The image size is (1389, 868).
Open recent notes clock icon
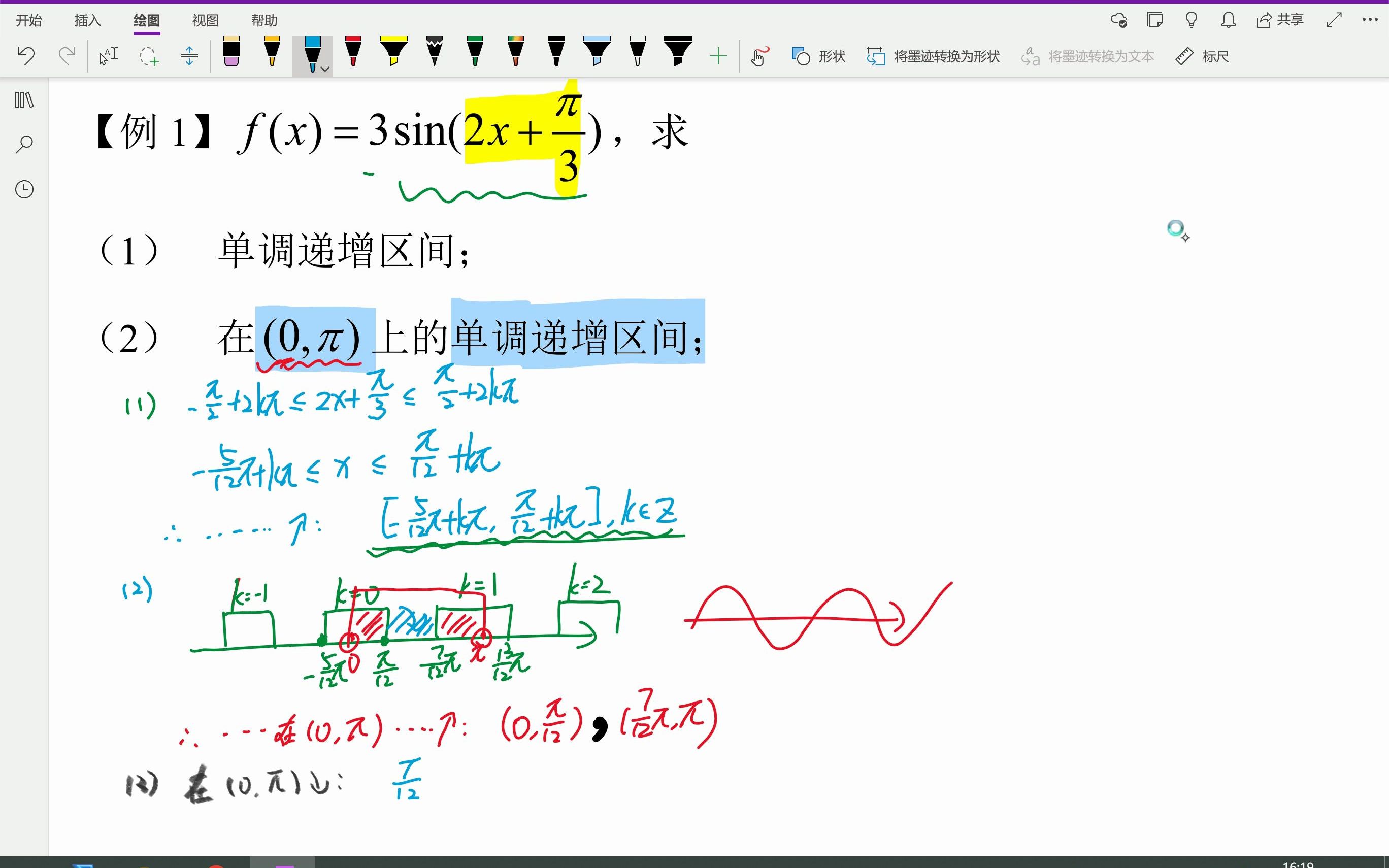[24, 189]
